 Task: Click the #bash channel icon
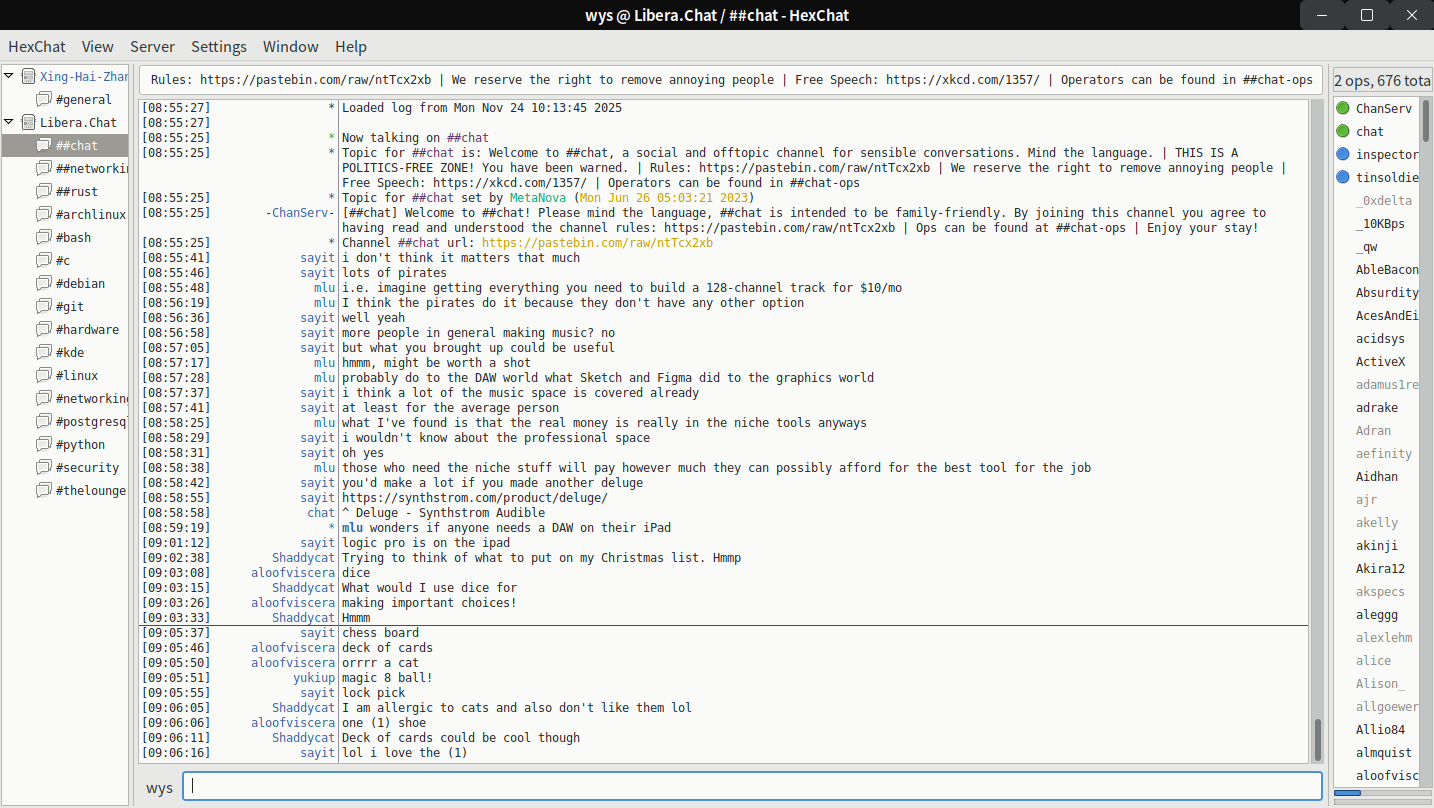tap(44, 237)
